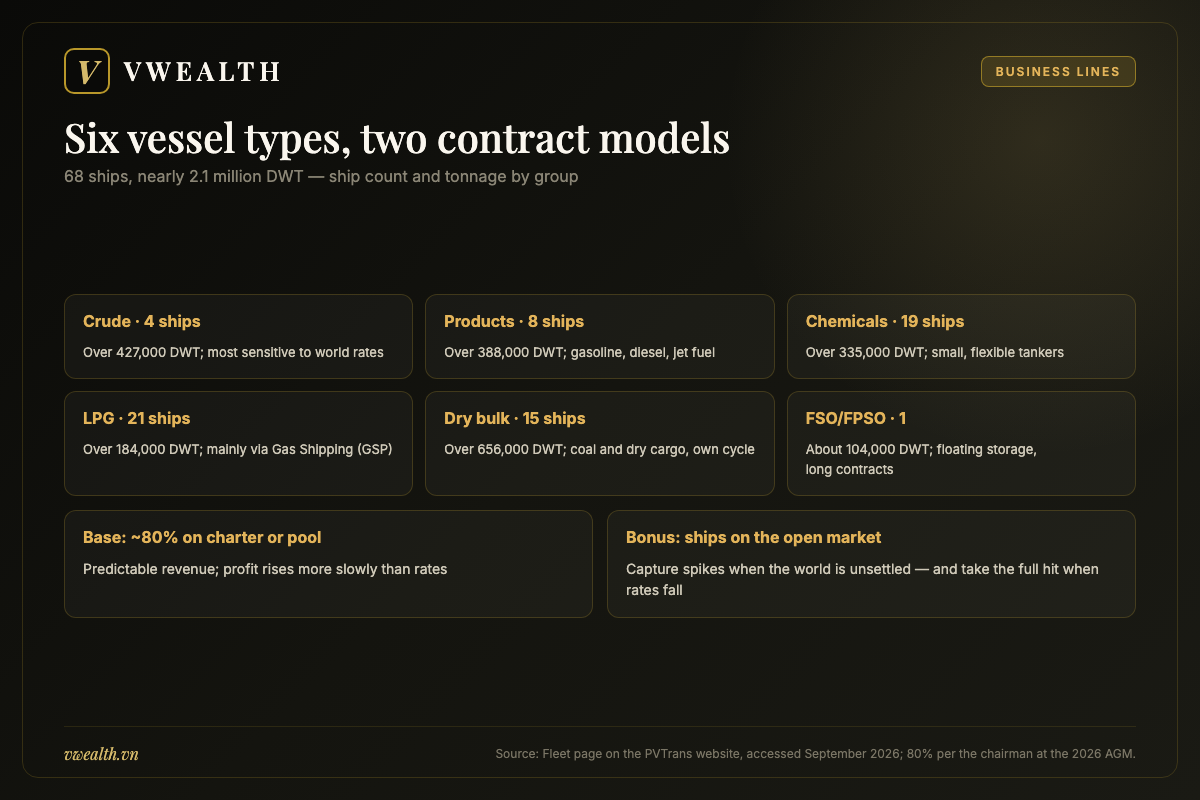
Task: Select the LPG · 21 ships card
Action: [238, 443]
